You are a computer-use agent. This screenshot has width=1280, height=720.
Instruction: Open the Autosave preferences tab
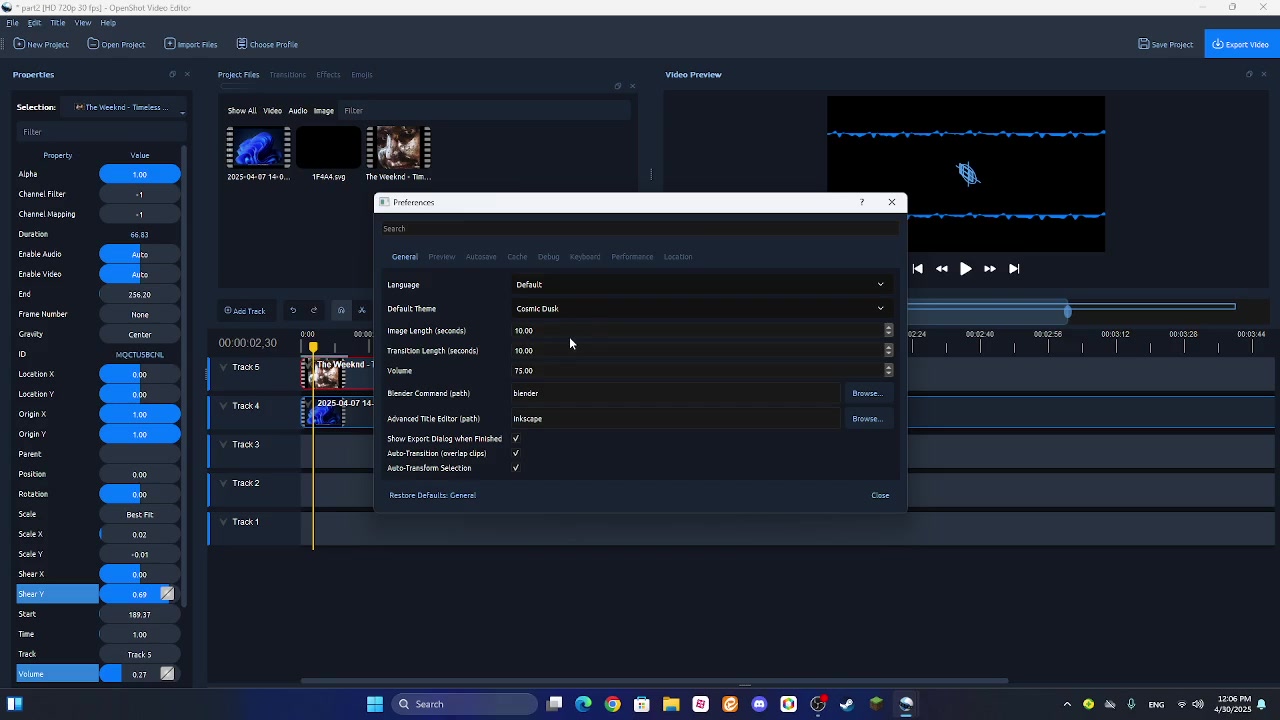tap(481, 257)
